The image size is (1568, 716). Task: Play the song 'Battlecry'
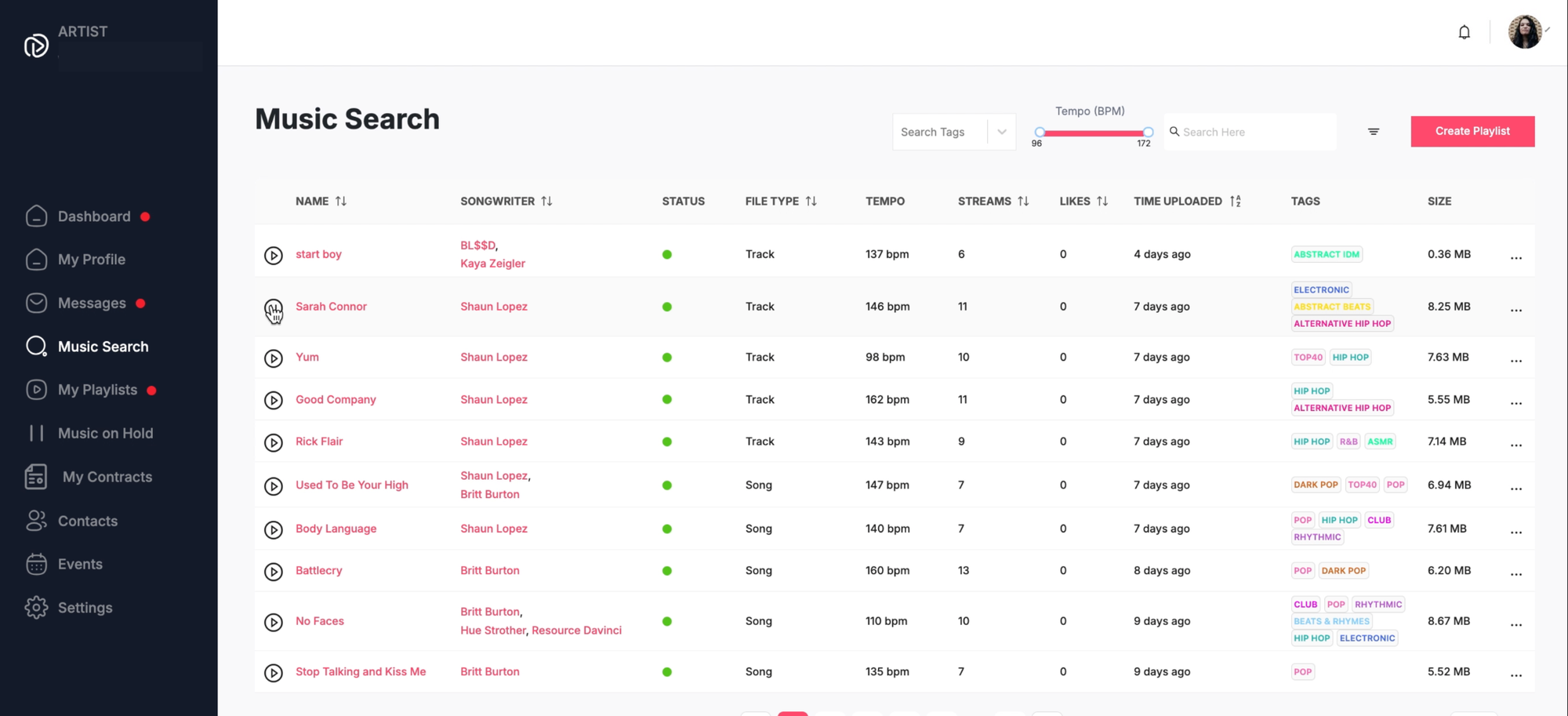click(273, 572)
